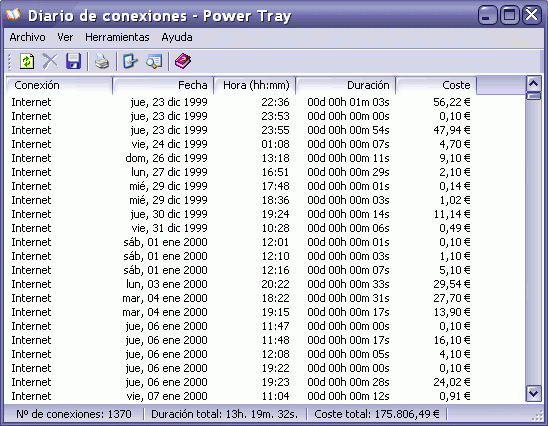Select date vie, 24 dic 1999

click(170, 144)
